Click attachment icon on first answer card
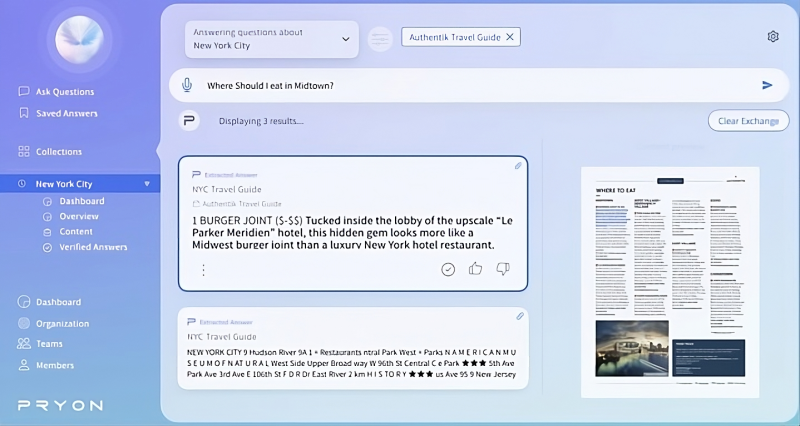The image size is (800, 426). [518, 166]
